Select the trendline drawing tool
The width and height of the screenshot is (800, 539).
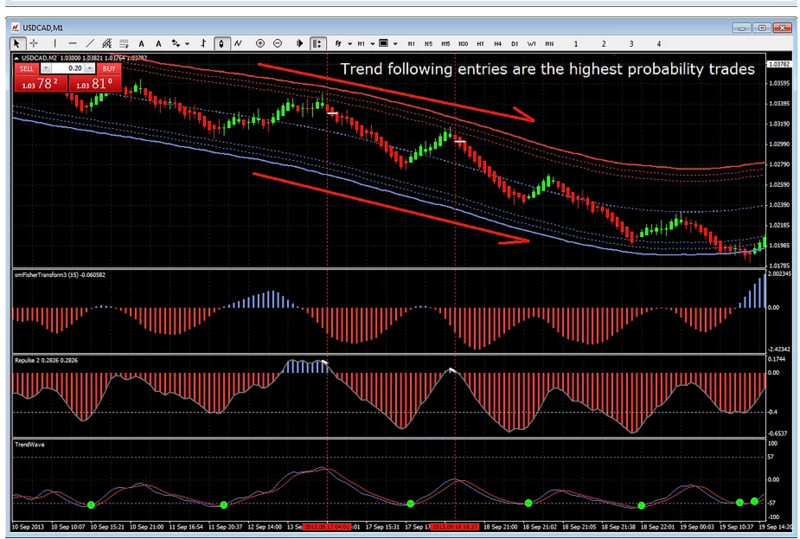(90, 44)
